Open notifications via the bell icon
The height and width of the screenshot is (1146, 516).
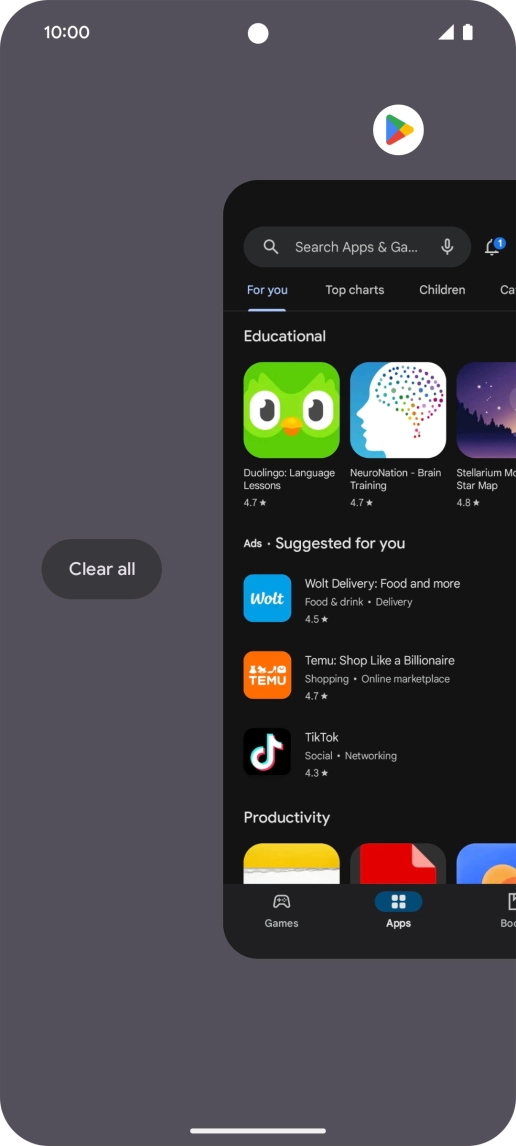pos(493,246)
